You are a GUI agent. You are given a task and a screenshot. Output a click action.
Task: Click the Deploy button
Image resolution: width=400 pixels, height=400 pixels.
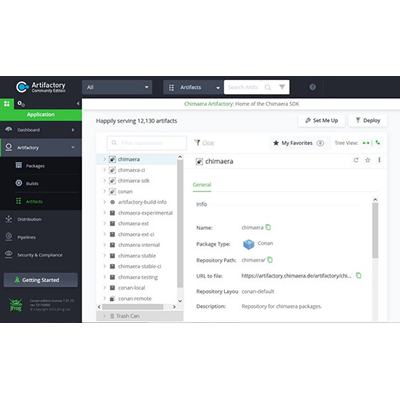(368, 120)
